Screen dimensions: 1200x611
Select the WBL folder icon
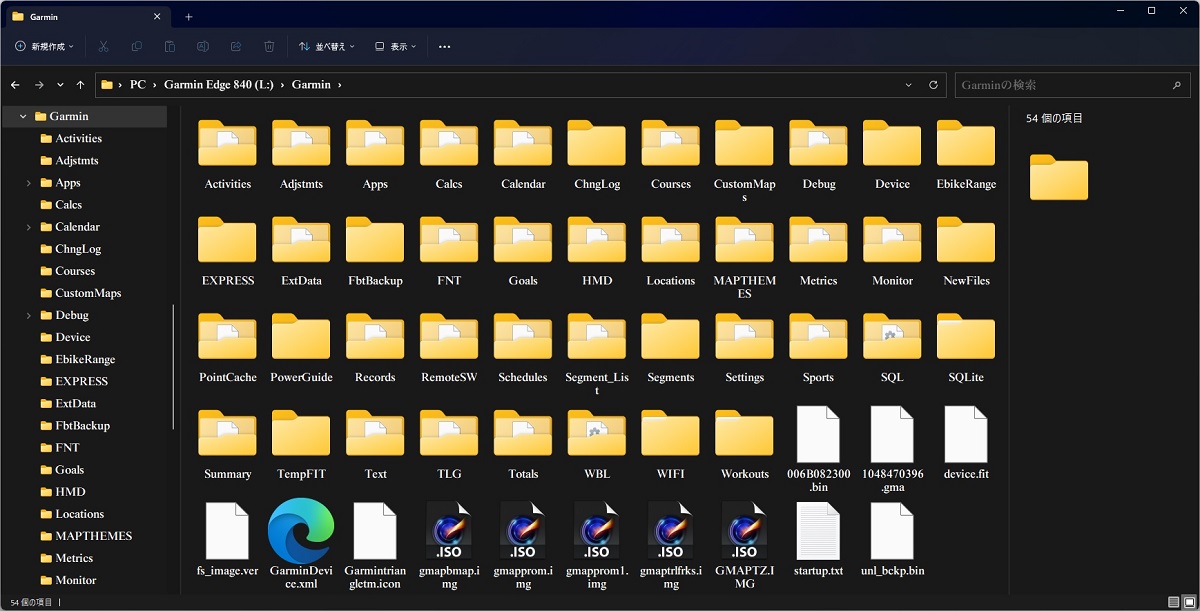click(x=596, y=434)
